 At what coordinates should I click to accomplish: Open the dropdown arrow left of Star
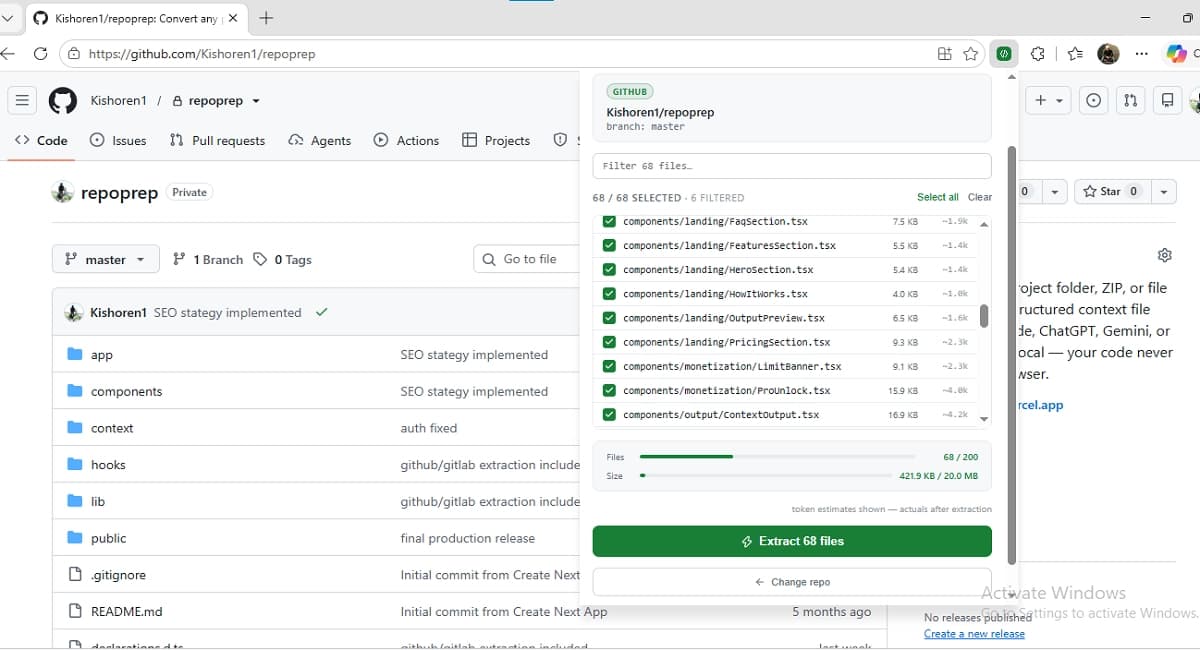click(1054, 191)
